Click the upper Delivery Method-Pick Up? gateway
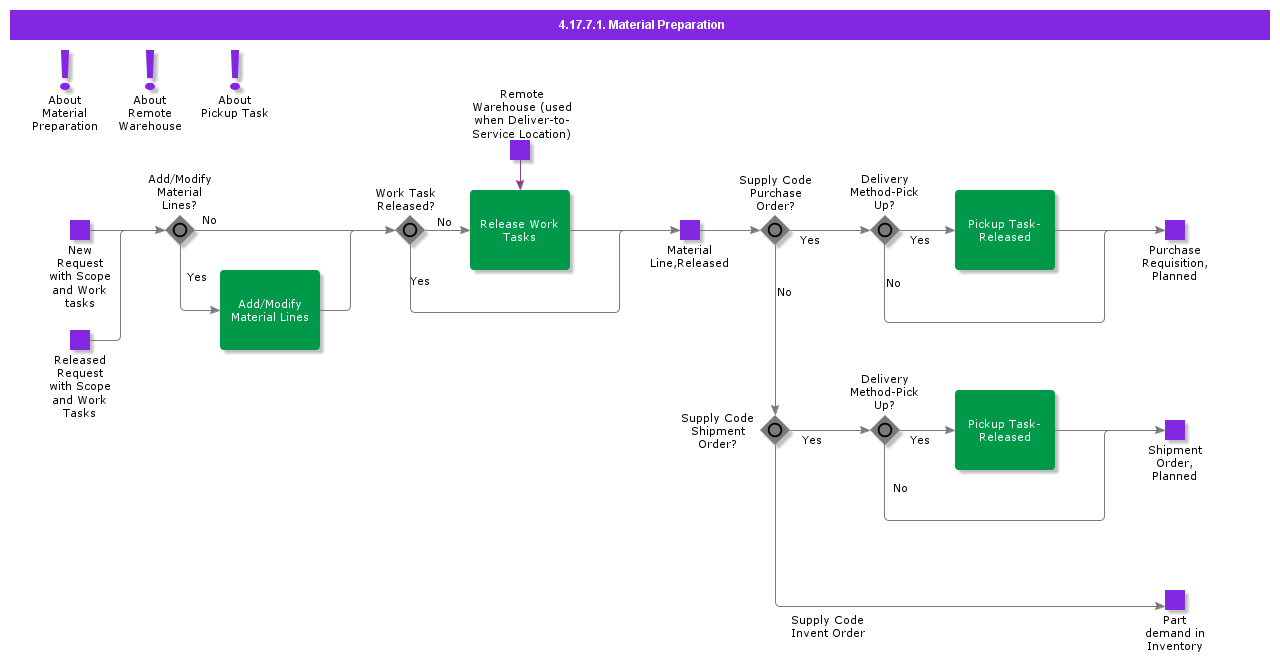Image resolution: width=1280 pixels, height=664 pixels. click(x=885, y=230)
